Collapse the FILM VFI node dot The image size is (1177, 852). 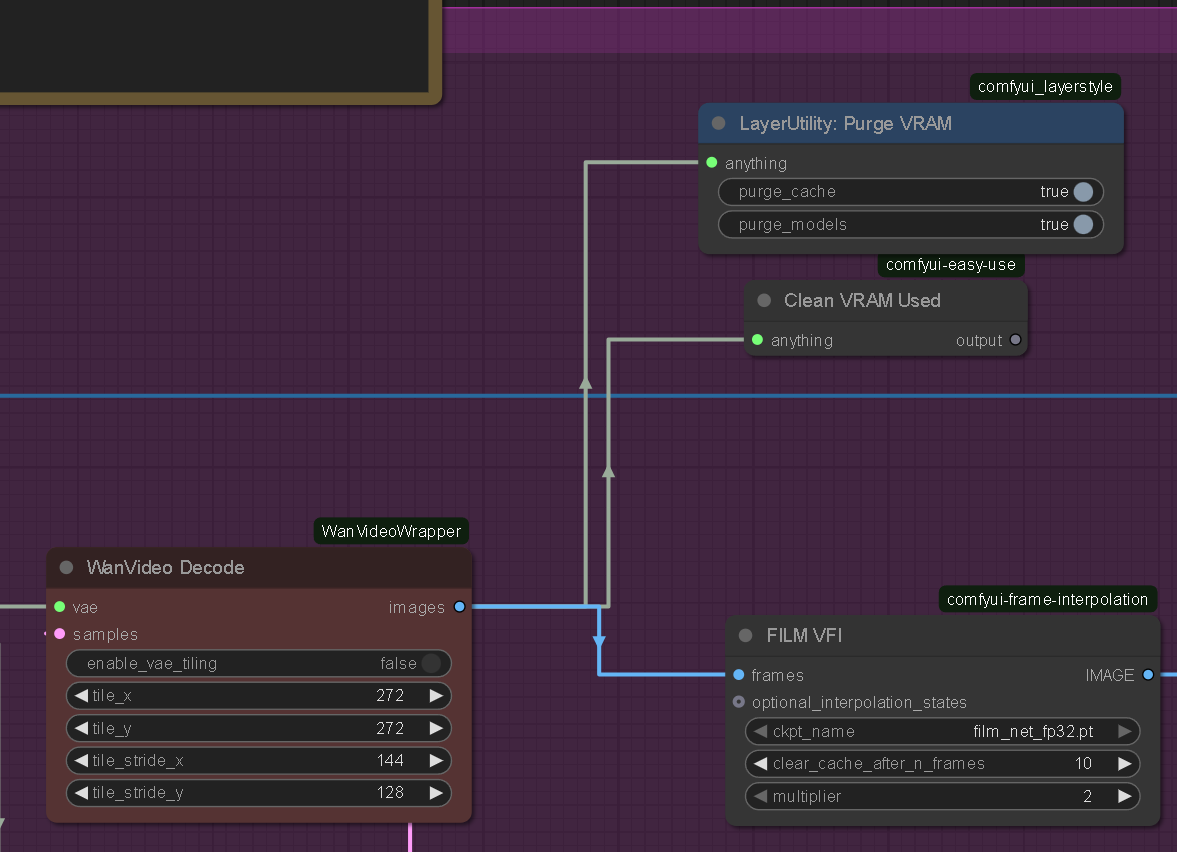[745, 636]
